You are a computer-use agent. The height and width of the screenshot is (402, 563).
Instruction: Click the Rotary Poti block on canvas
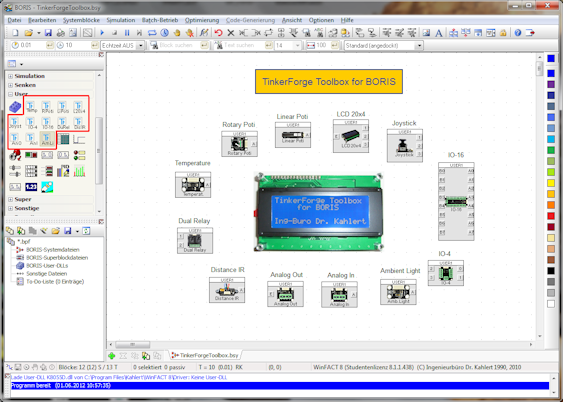click(x=239, y=144)
